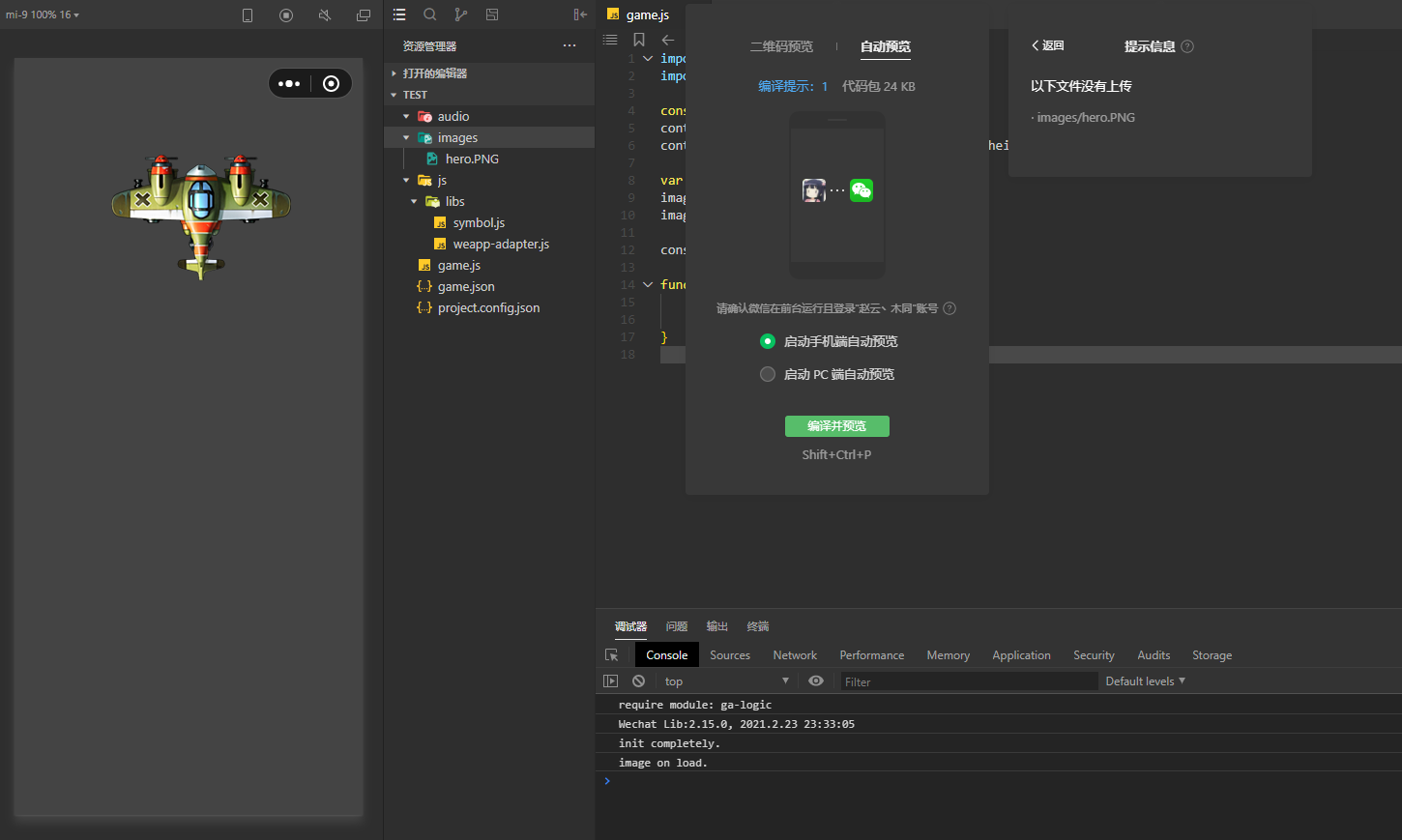Open the Sources tab in debugger
Screen dimensions: 1402x840
pos(730,655)
